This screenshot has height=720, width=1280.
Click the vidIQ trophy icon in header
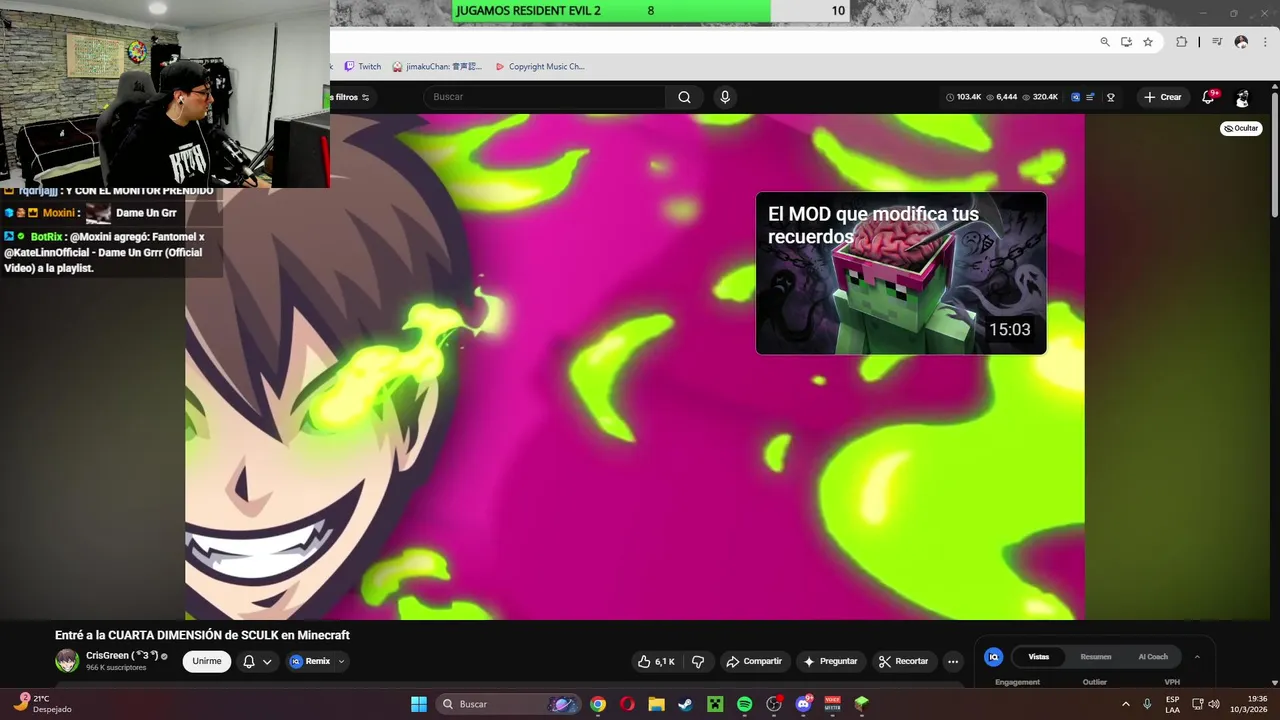pos(1111,97)
